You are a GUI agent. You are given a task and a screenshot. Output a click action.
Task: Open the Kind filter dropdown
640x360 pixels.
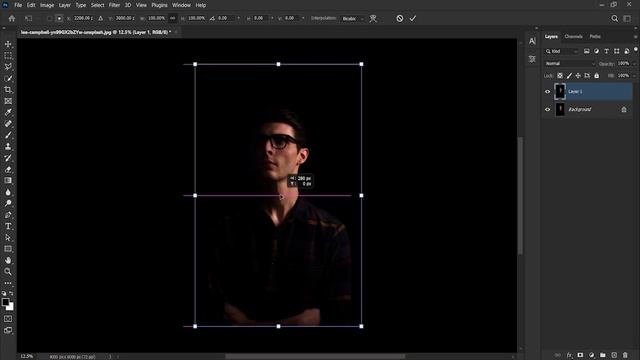click(562, 51)
